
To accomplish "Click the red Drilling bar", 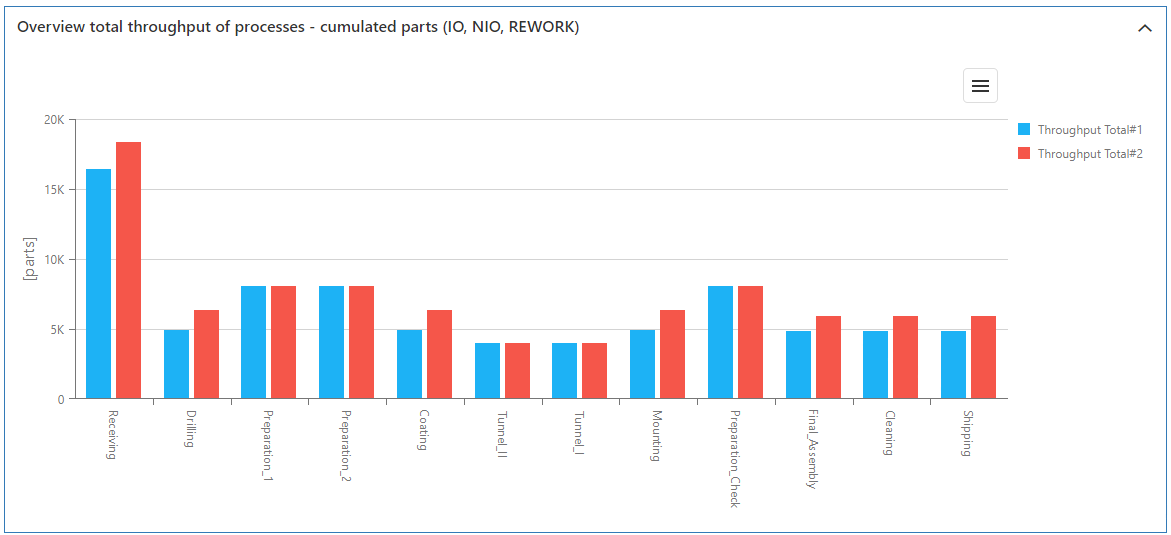I will point(206,355).
